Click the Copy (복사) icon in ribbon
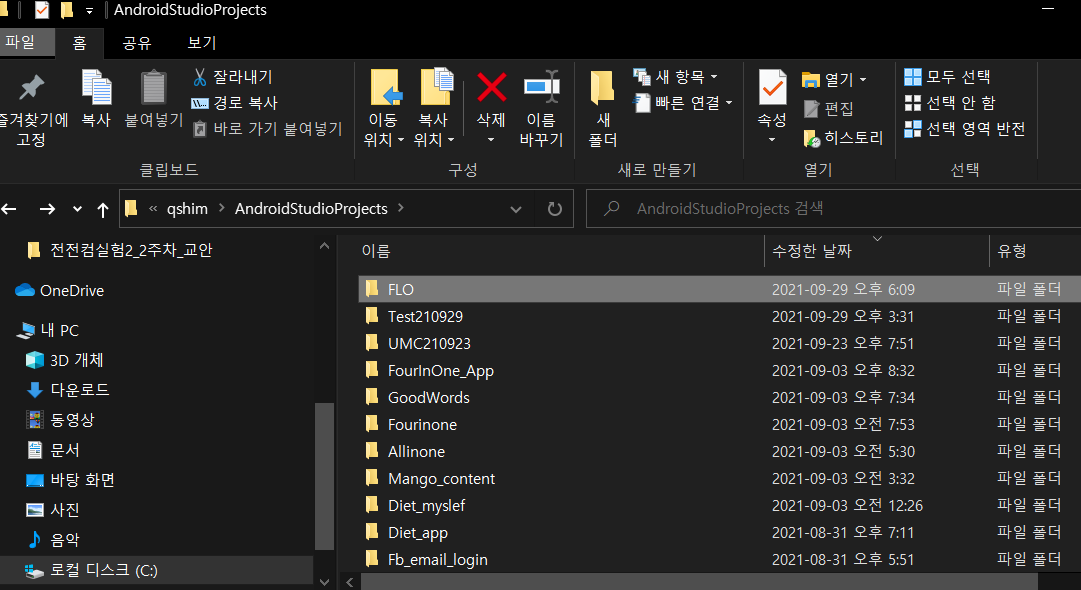This screenshot has height=590, width=1081. (x=96, y=88)
